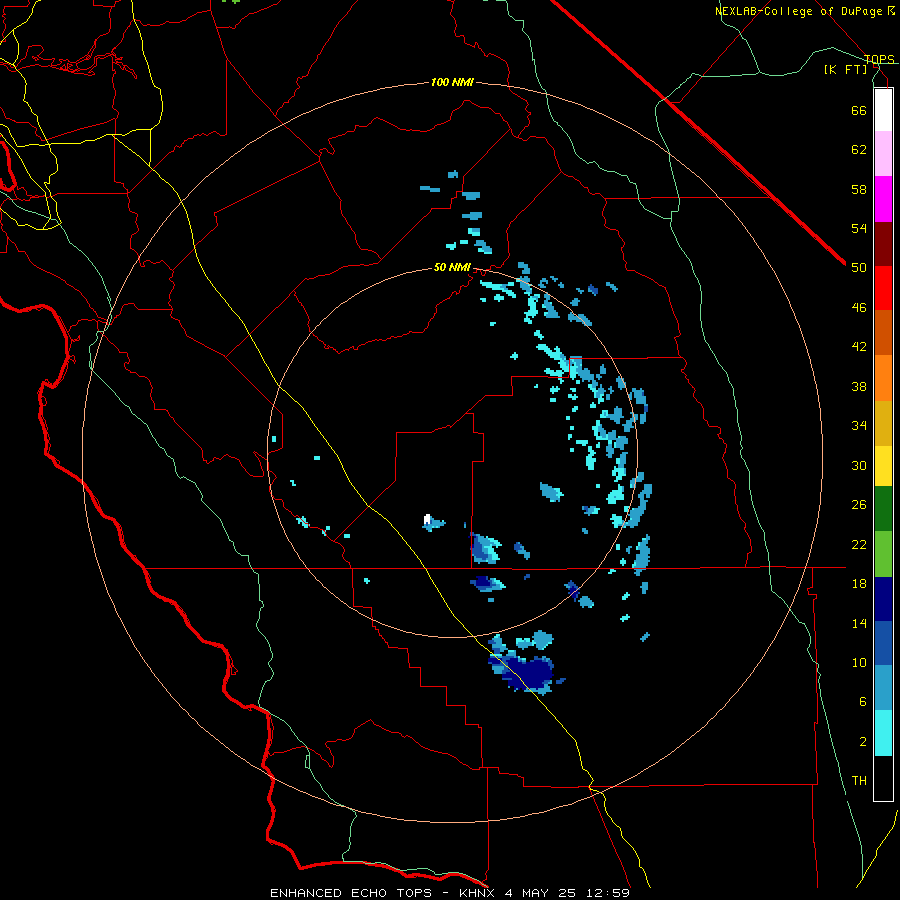Click the '18' legend scale value
Image resolution: width=900 pixels, height=900 pixels.
pos(859,584)
